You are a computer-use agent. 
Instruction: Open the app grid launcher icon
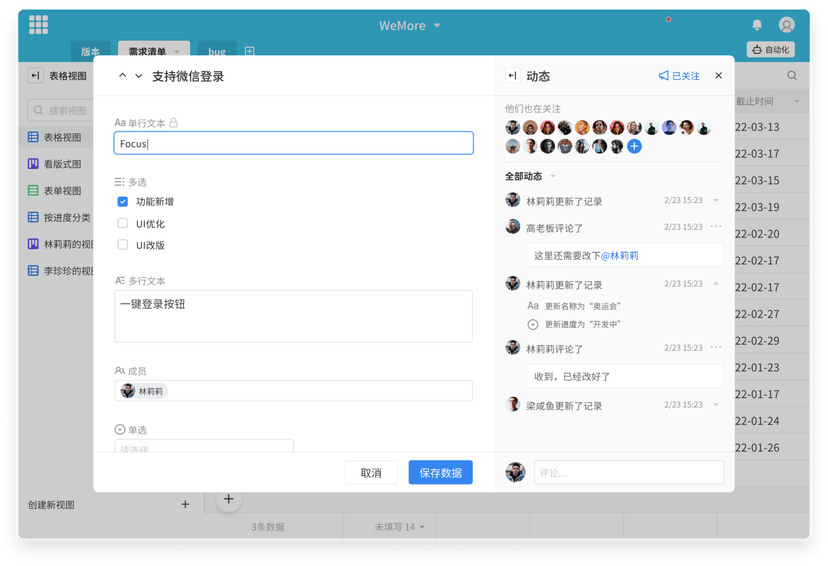(39, 24)
